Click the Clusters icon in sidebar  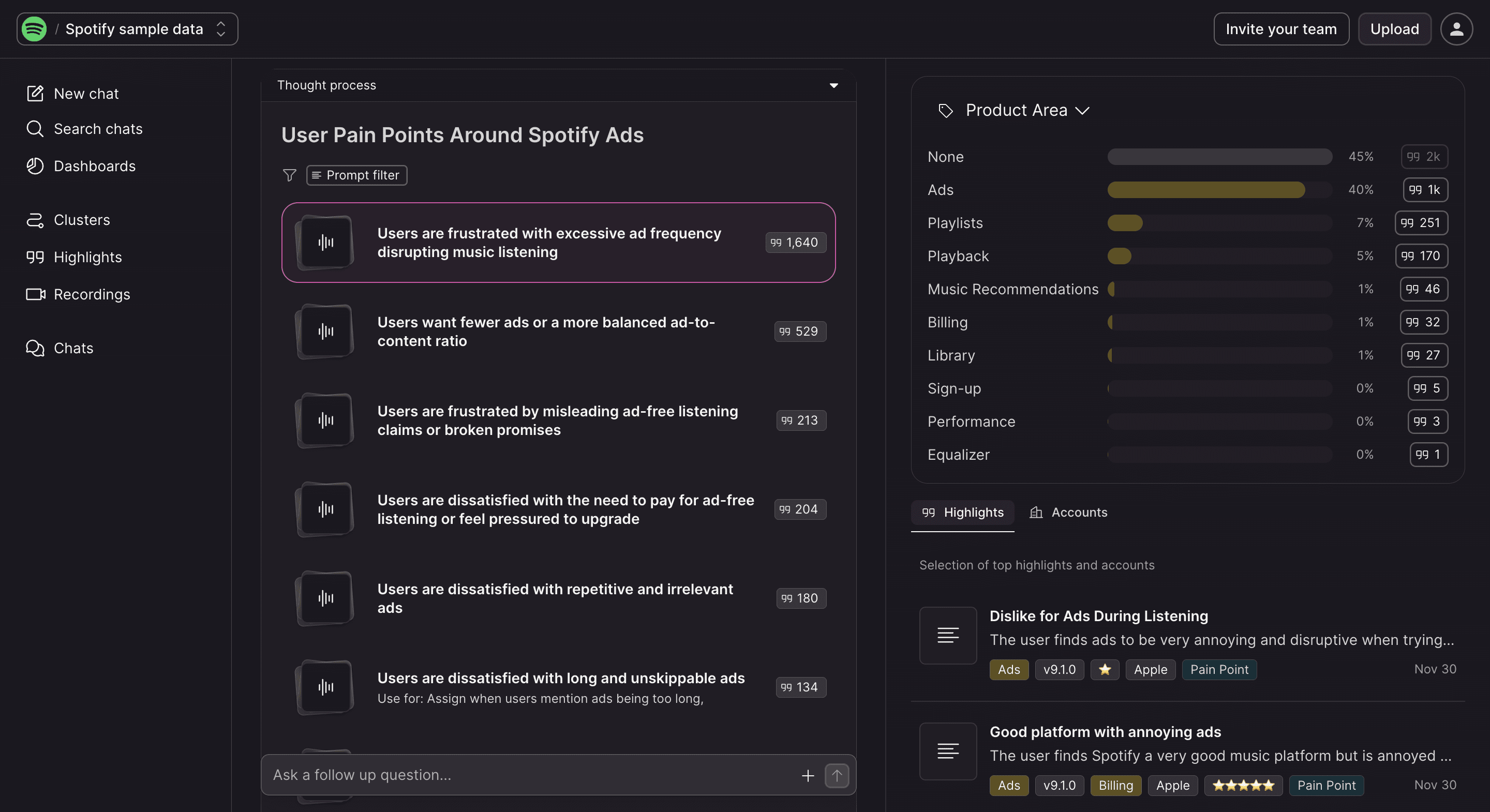point(35,220)
